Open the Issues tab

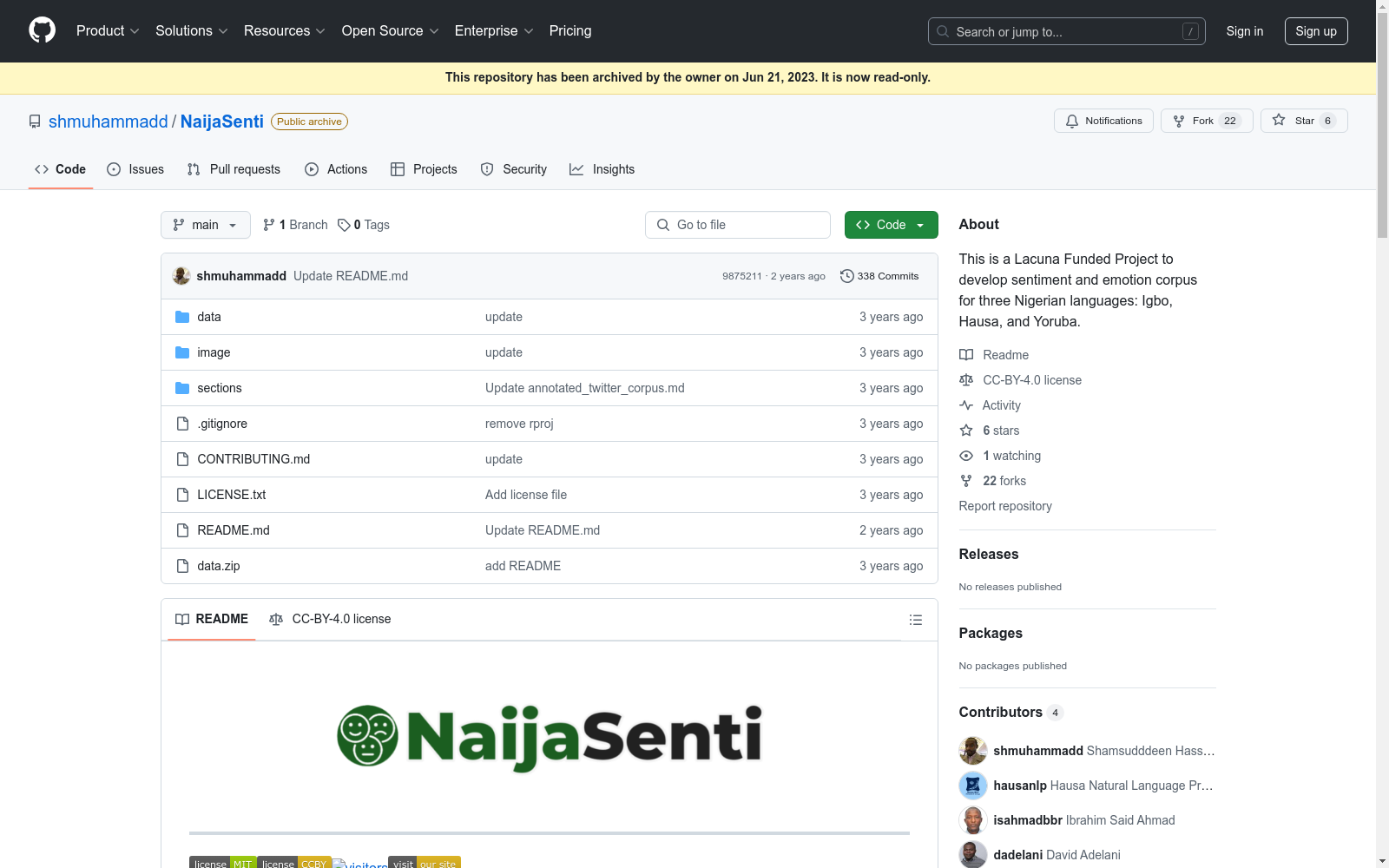coord(135,169)
